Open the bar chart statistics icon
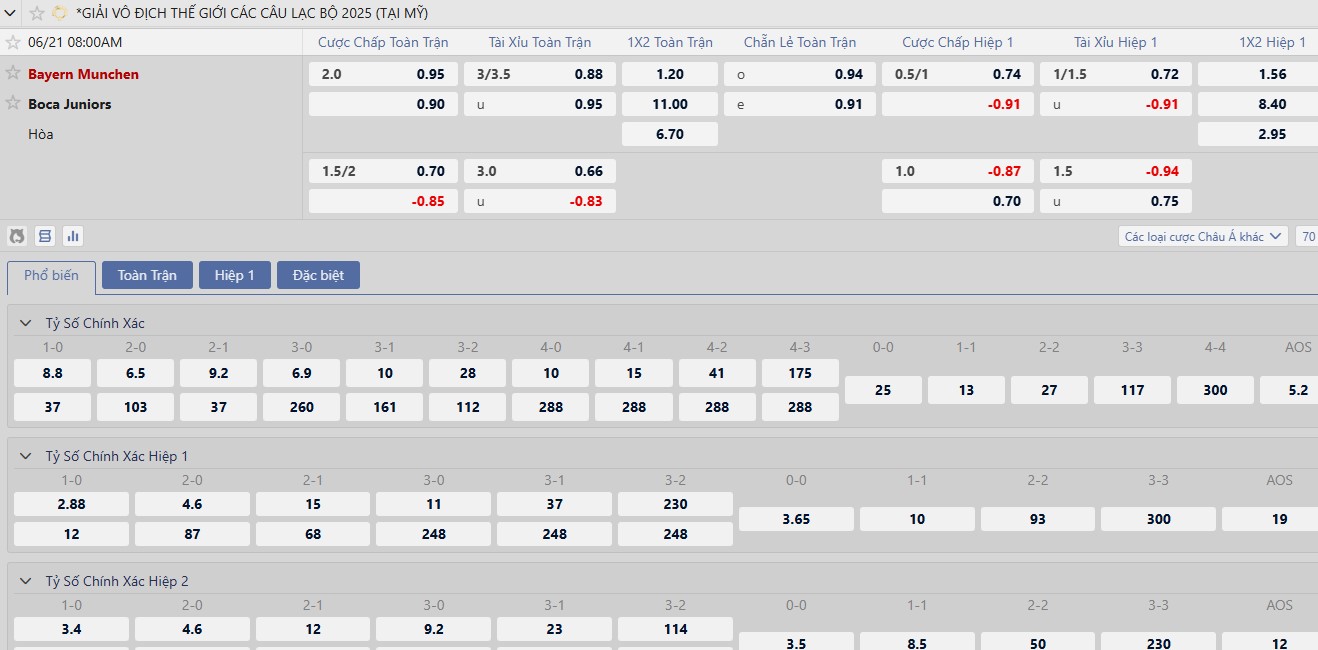 [x=73, y=236]
